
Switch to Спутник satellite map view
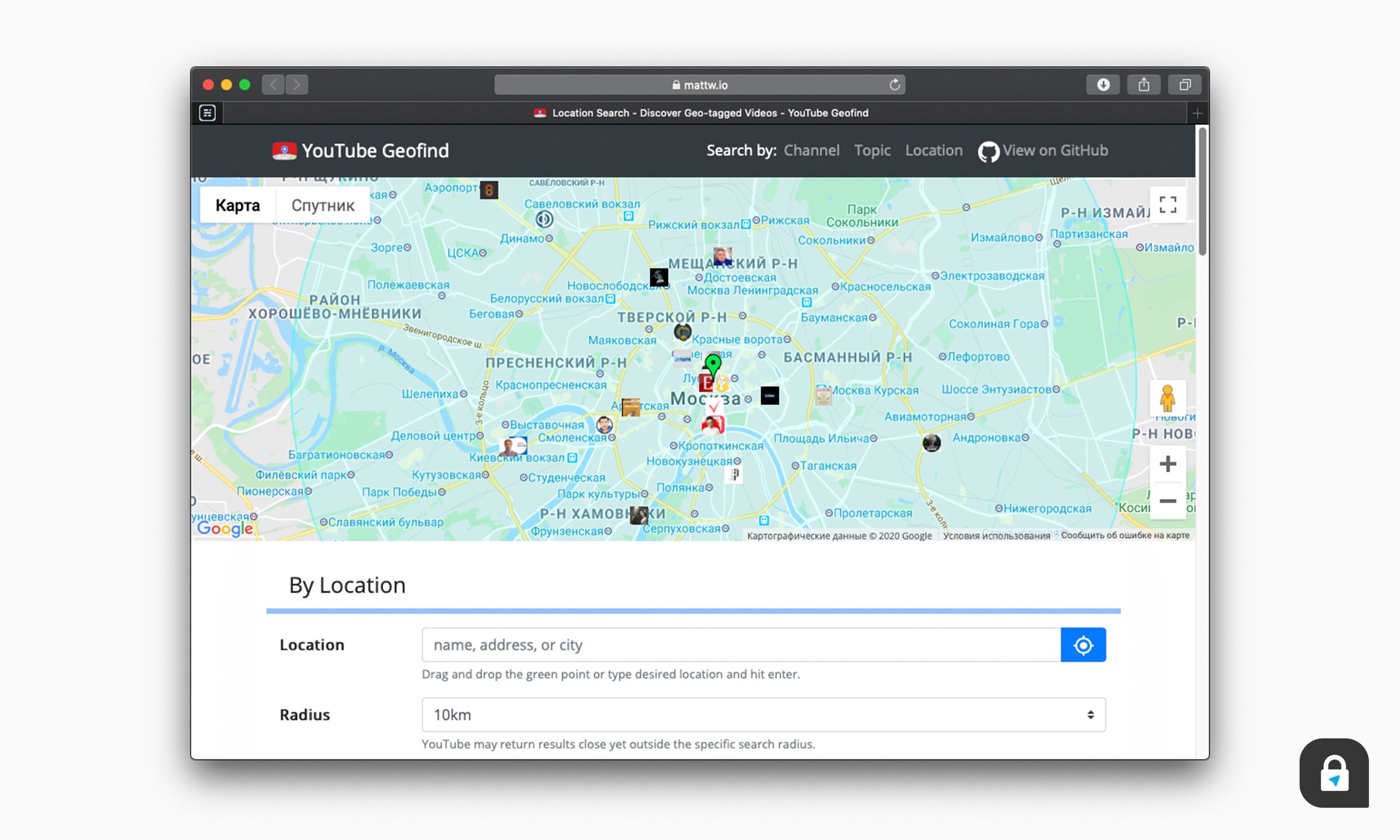click(322, 205)
